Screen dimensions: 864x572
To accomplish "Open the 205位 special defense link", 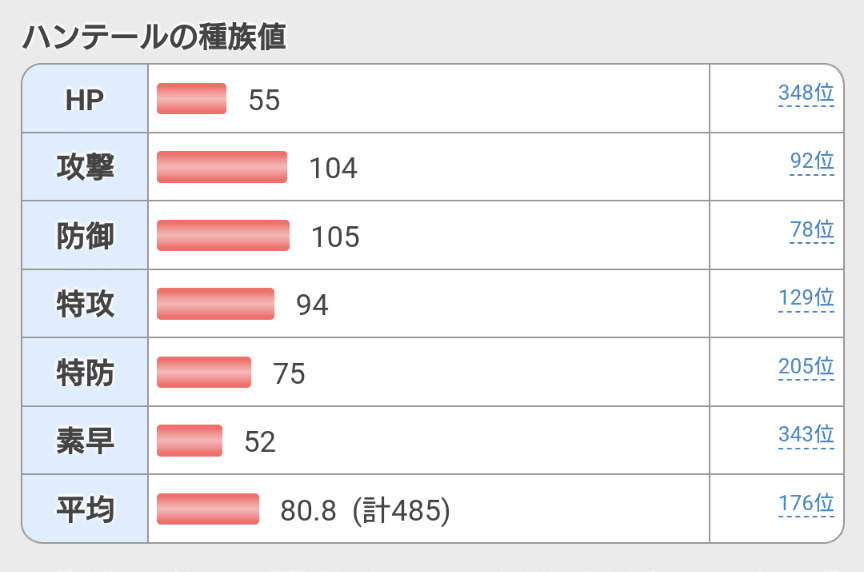I will click(x=805, y=367).
